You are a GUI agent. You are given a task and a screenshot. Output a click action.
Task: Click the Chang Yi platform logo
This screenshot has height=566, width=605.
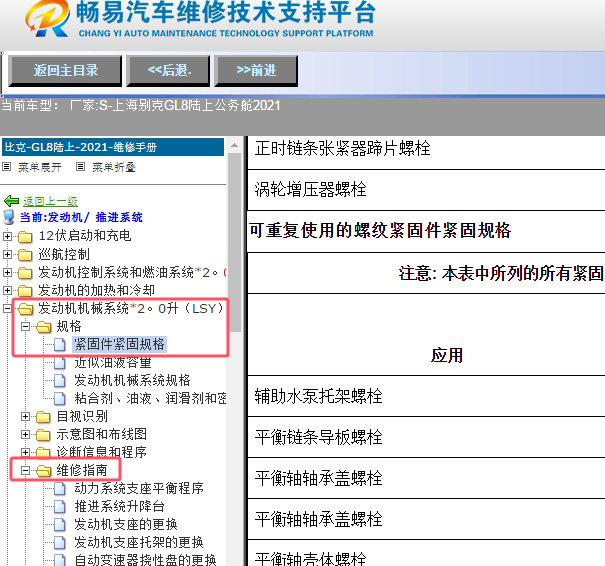point(47,19)
